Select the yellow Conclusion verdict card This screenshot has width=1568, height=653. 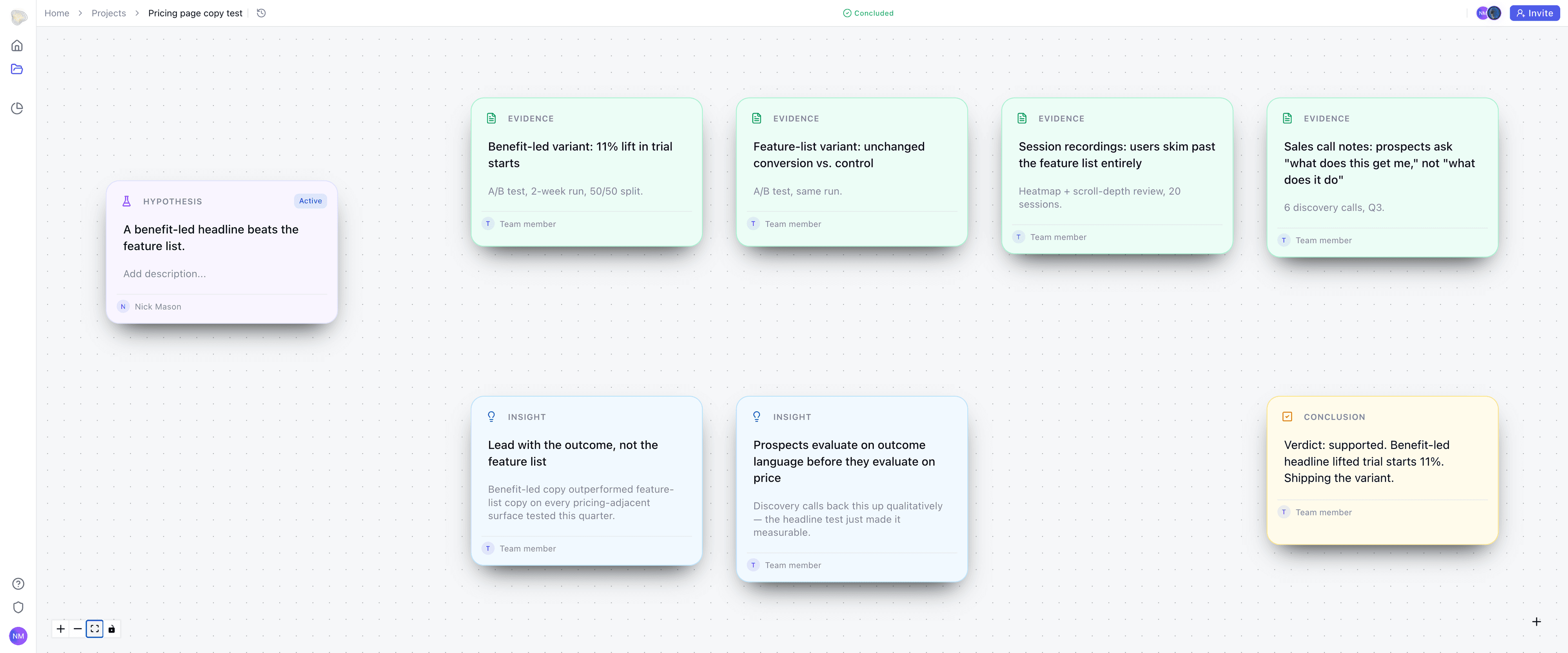[1382, 471]
